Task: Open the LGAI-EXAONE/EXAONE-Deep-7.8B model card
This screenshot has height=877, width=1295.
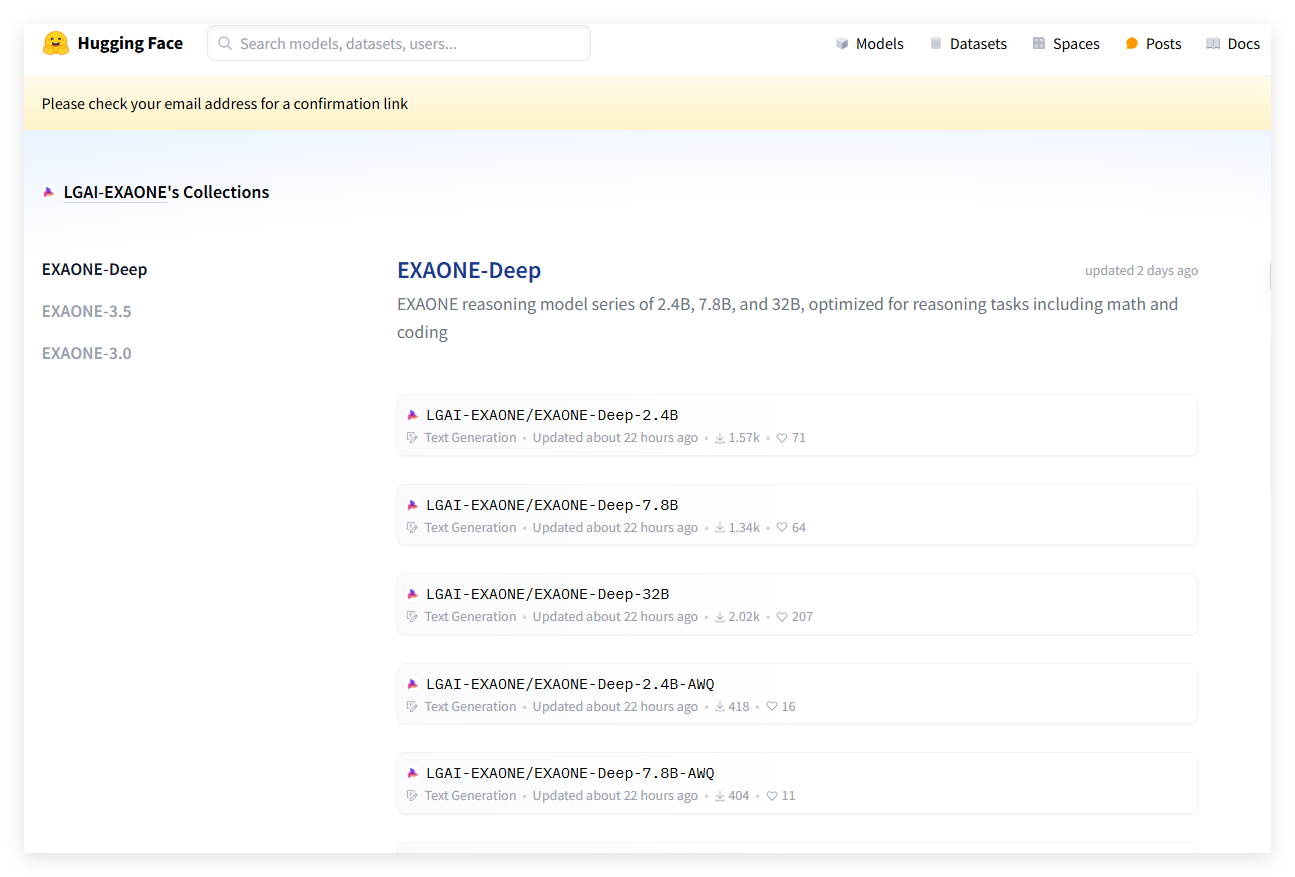Action: (797, 515)
